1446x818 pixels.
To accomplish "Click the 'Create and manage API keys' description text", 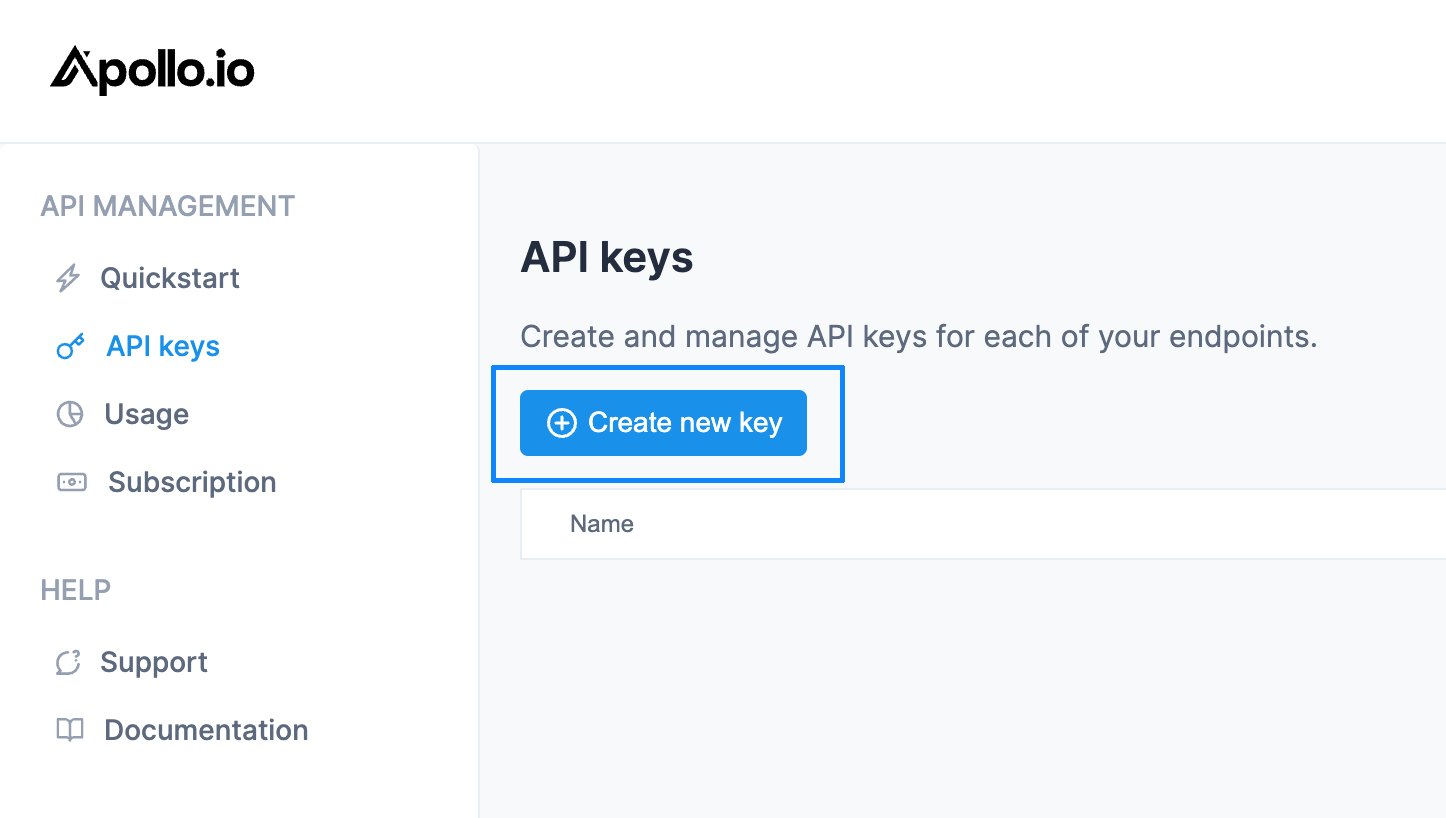I will 919,337.
